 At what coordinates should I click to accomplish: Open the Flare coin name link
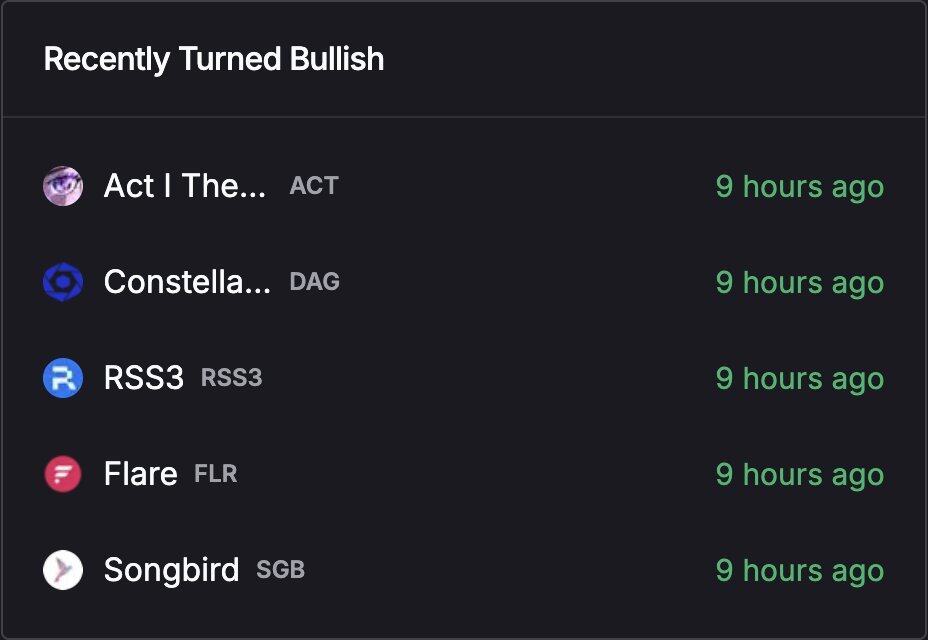coord(141,474)
